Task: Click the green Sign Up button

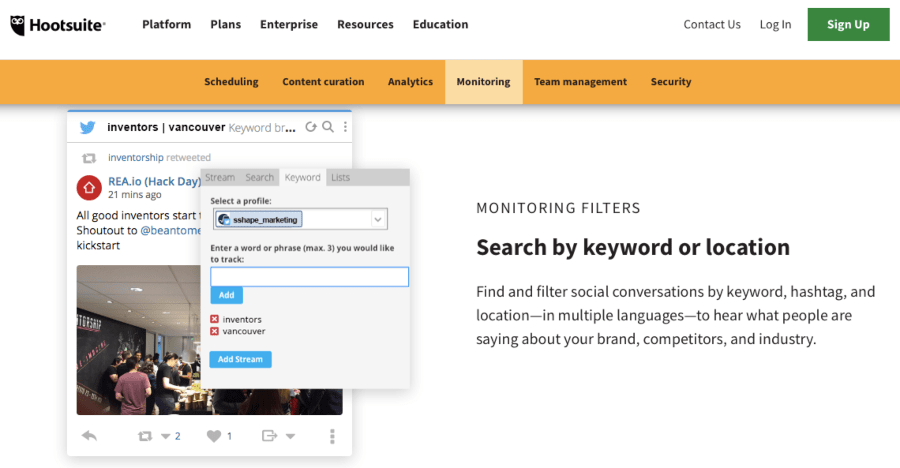Action: tap(848, 24)
